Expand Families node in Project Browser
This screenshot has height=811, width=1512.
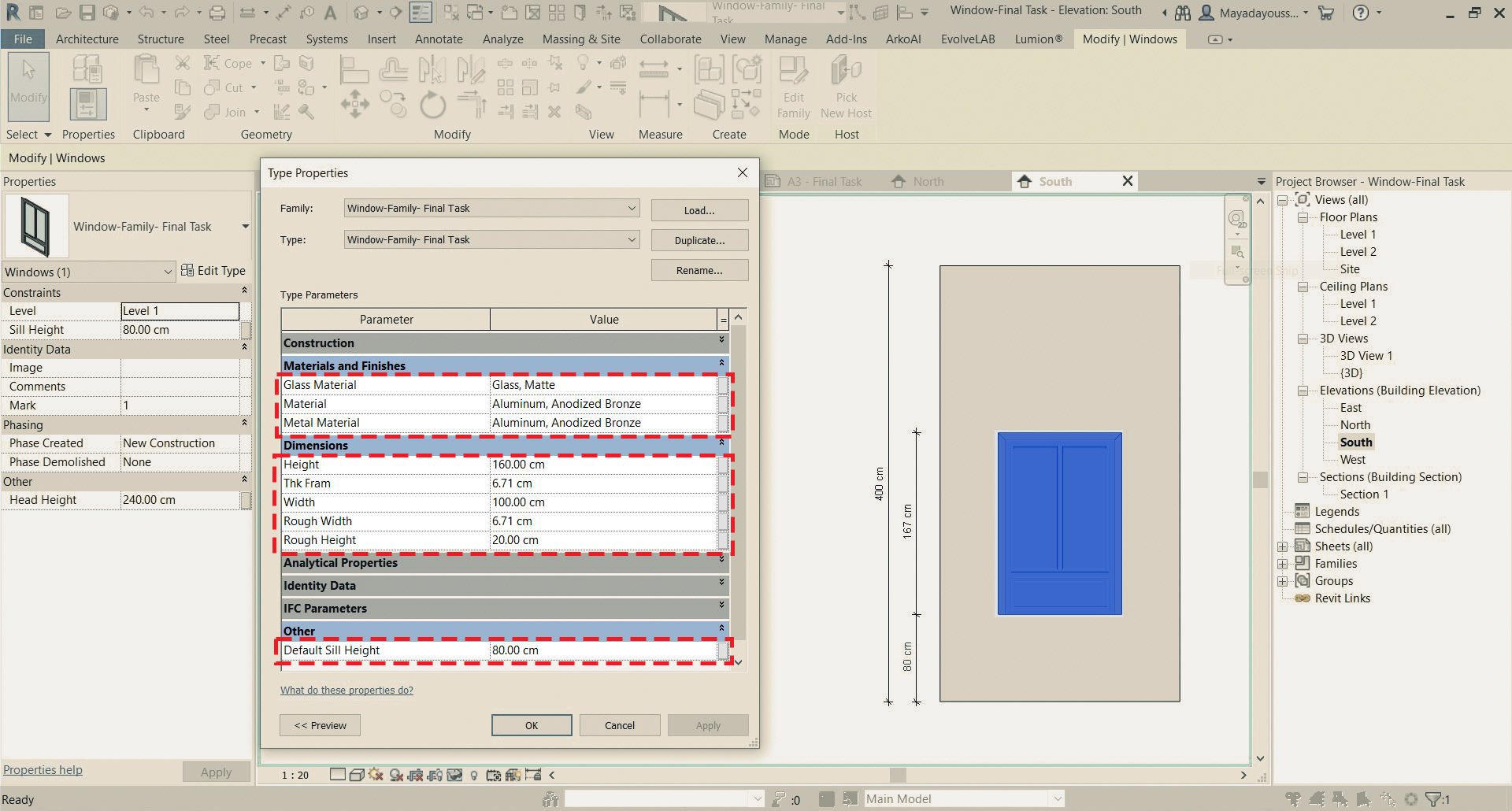click(1283, 564)
